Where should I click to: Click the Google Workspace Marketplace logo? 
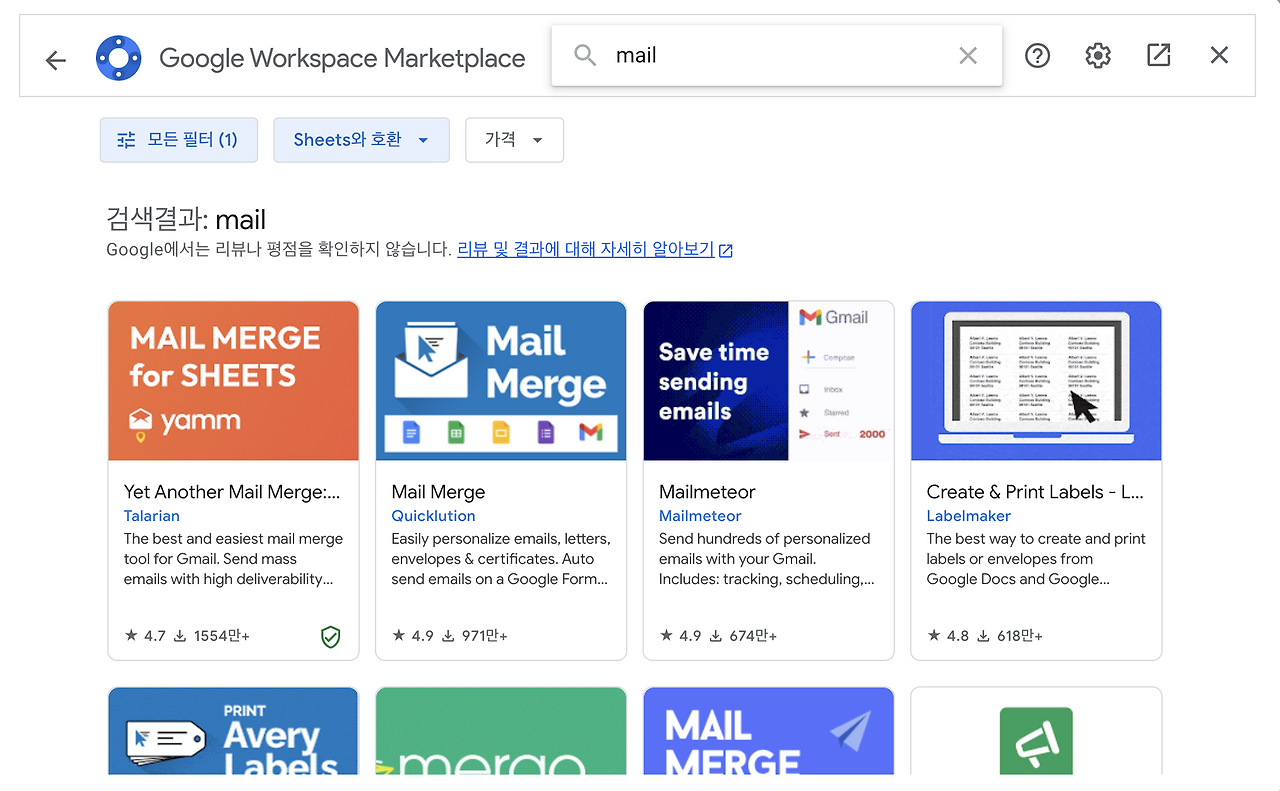tap(119, 58)
